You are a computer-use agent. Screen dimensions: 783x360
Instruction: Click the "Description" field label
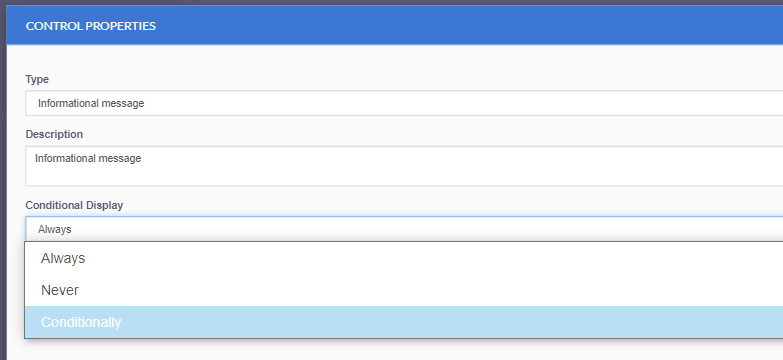point(54,134)
